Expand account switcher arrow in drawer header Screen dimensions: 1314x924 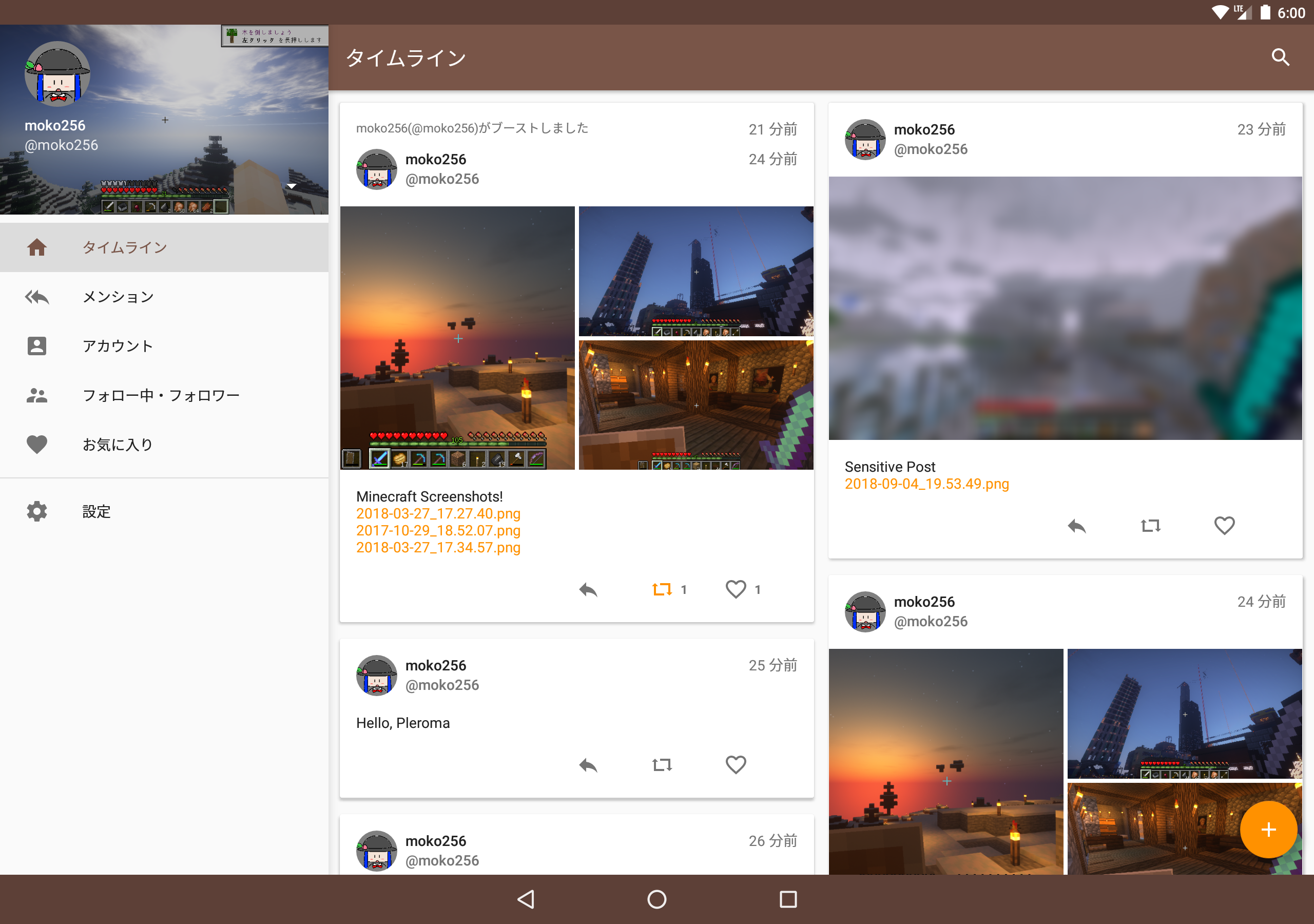(292, 186)
